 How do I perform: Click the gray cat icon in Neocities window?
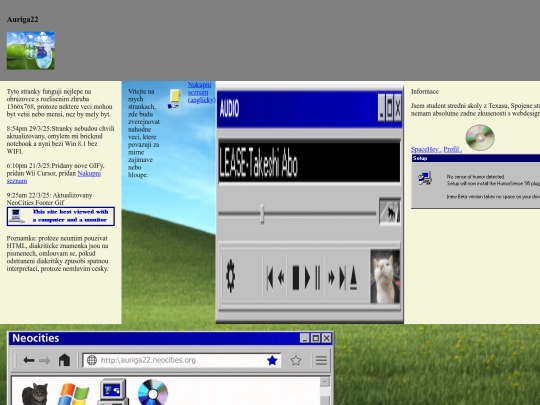click(34, 394)
